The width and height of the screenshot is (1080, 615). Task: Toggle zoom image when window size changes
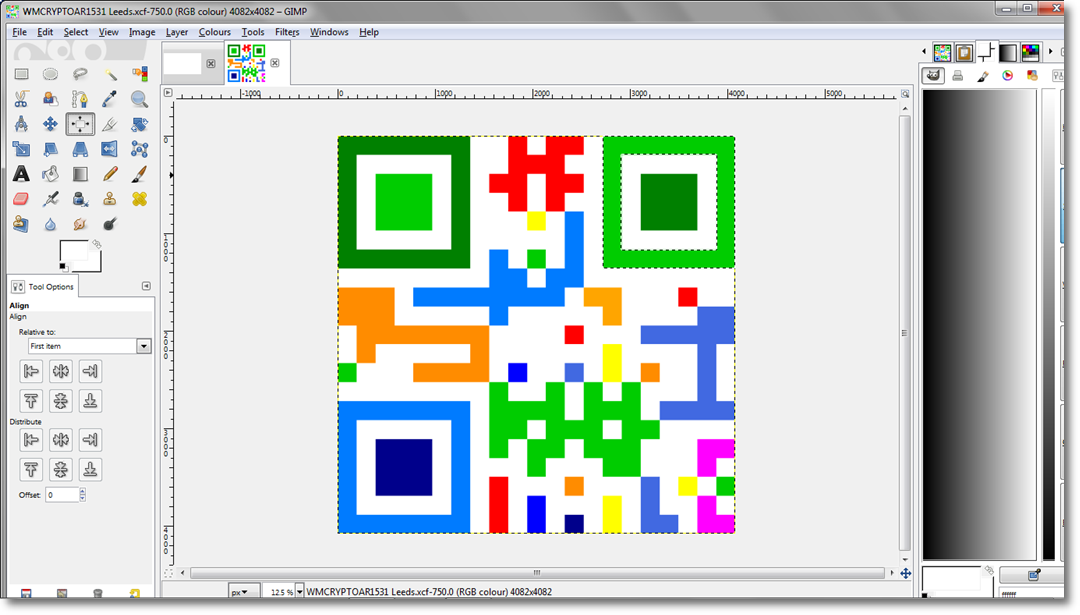point(905,93)
